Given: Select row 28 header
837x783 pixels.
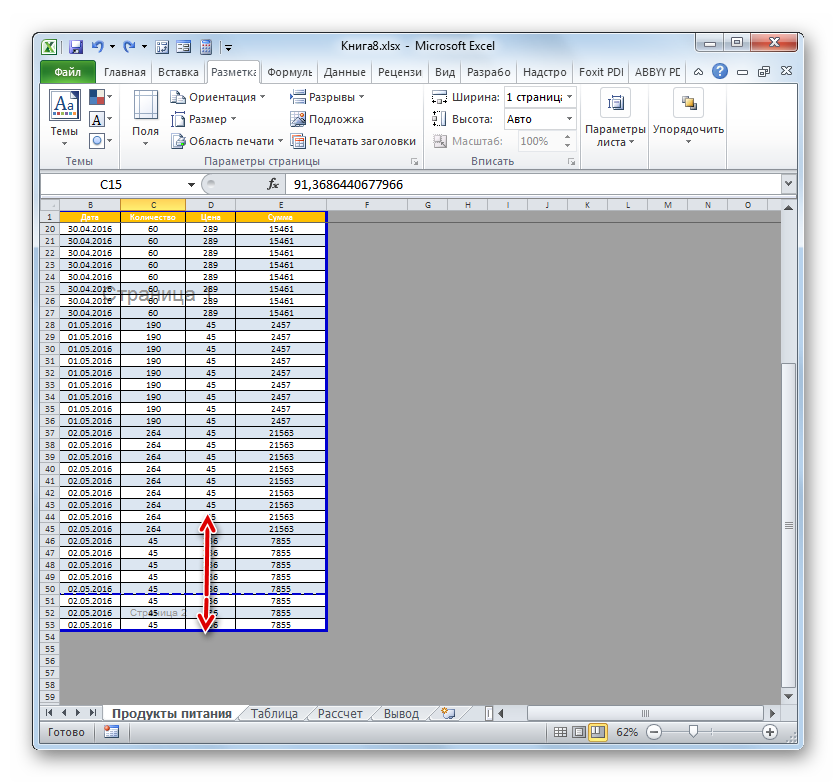Looking at the screenshot, I should pos(50,325).
